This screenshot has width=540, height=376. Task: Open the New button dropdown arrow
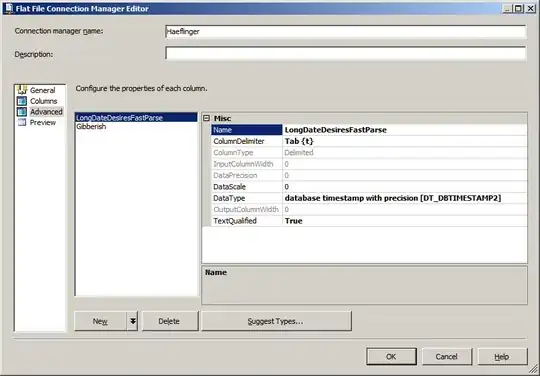coord(132,321)
